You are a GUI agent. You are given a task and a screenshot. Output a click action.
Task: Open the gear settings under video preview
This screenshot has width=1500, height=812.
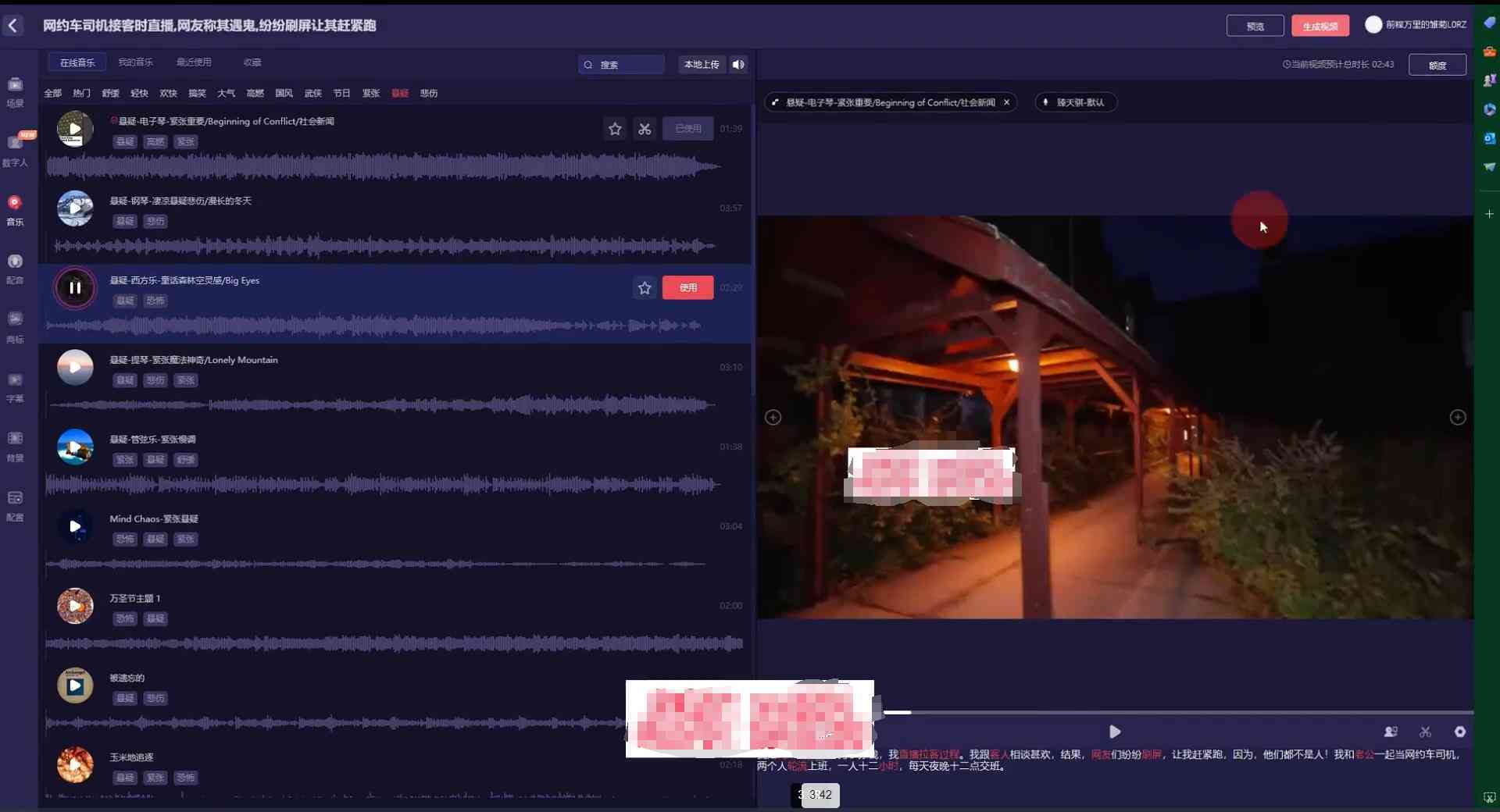[1459, 732]
